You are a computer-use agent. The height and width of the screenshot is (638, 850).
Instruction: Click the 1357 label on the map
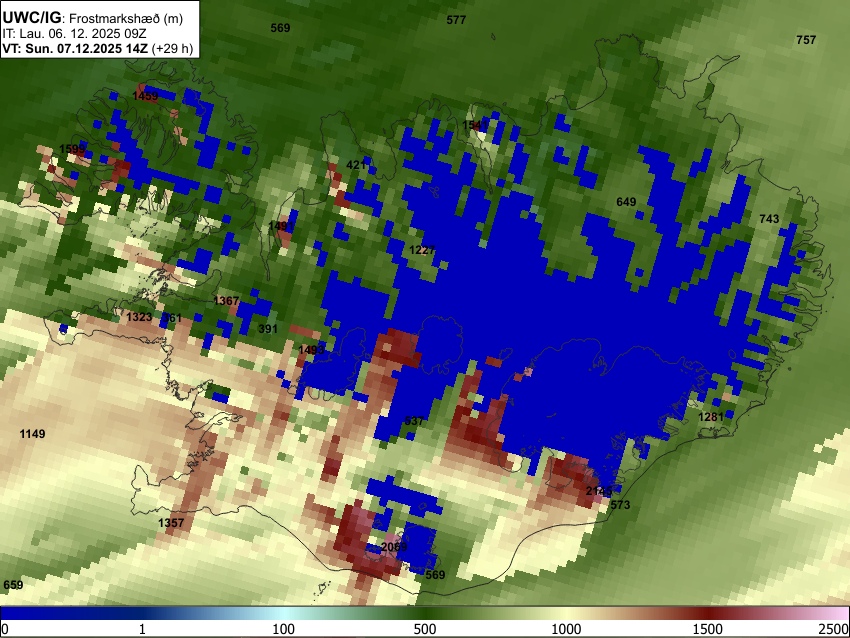pos(171,523)
